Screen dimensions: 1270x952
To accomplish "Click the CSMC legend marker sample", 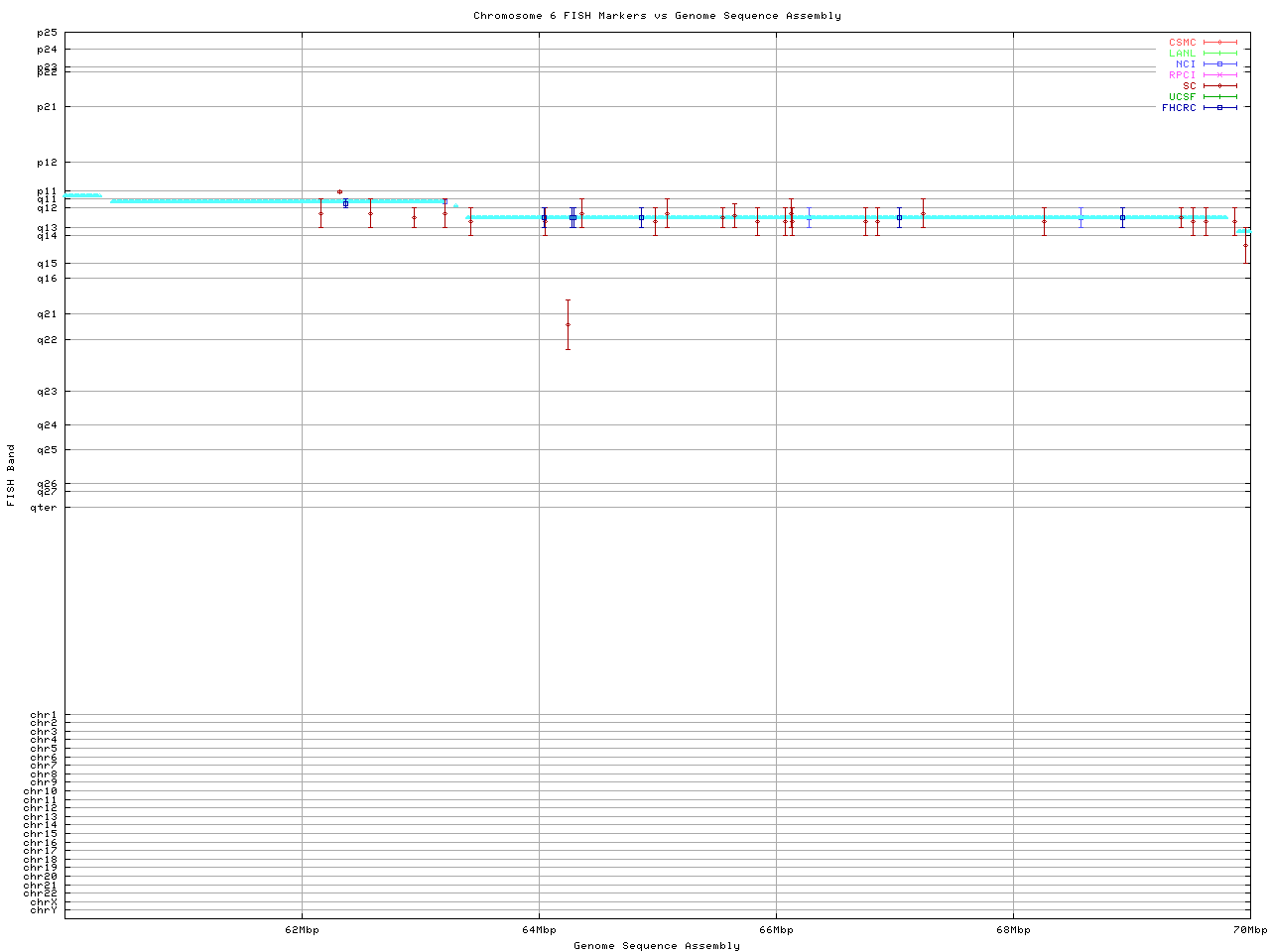I will click(1219, 43).
